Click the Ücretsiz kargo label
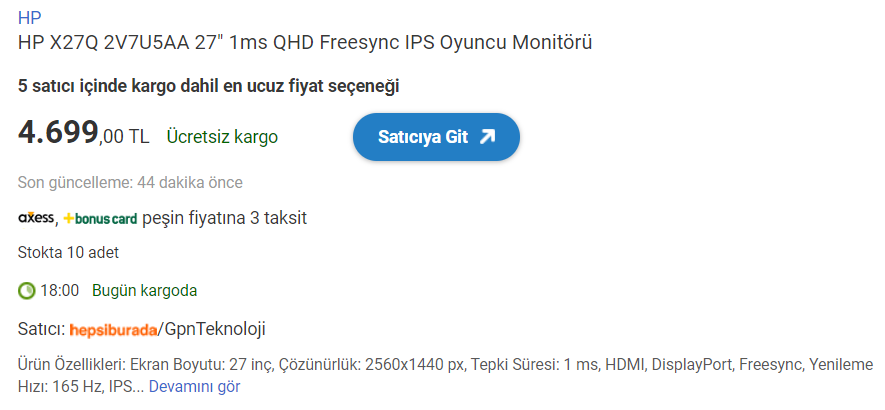Viewport: 885px width, 410px height. (x=222, y=137)
